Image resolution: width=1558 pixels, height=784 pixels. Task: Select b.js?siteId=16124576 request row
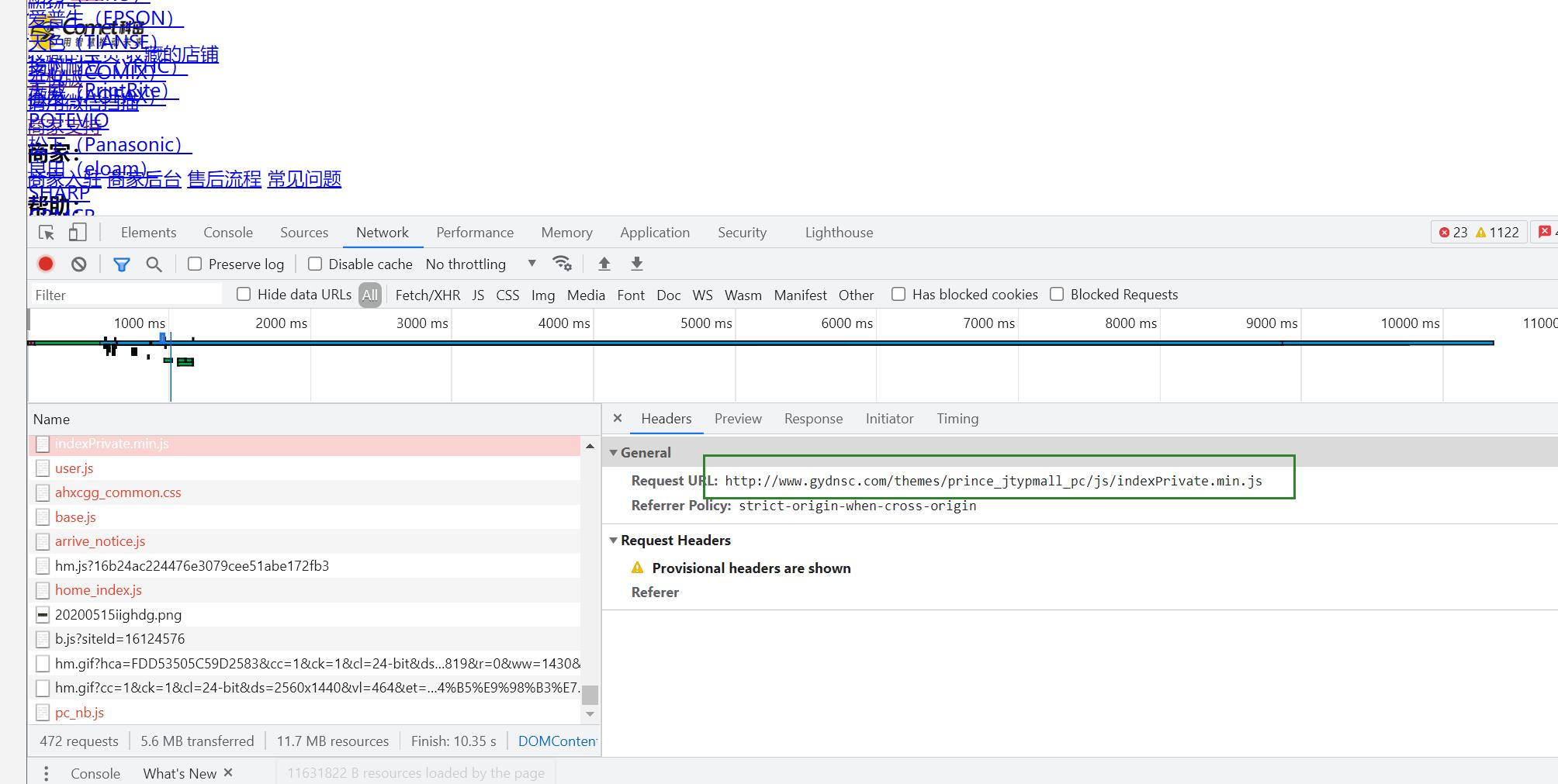click(x=305, y=639)
